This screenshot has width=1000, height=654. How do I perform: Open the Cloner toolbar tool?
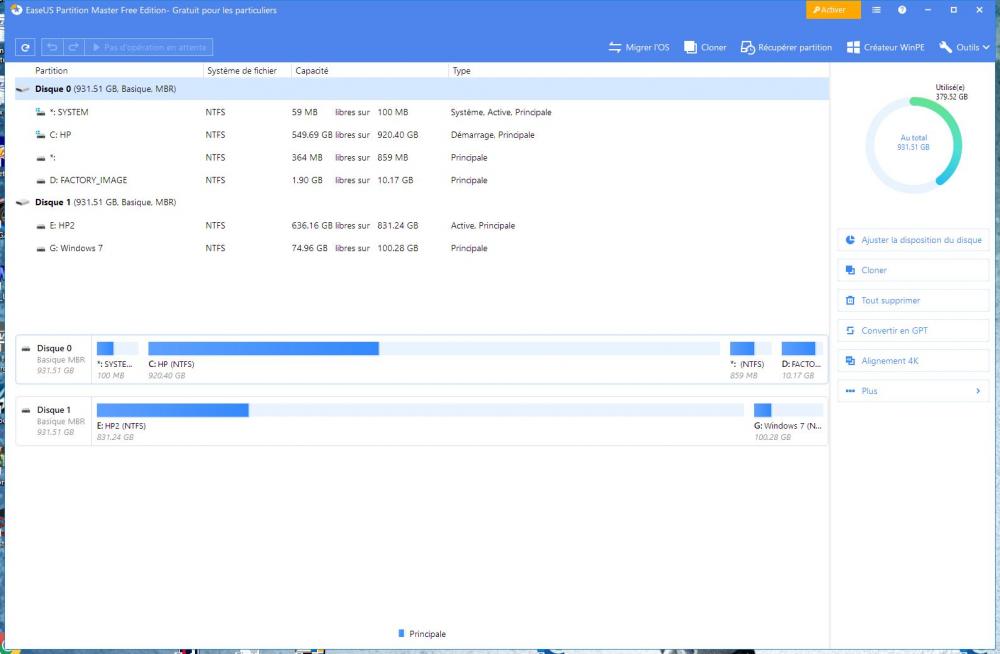[x=705, y=47]
